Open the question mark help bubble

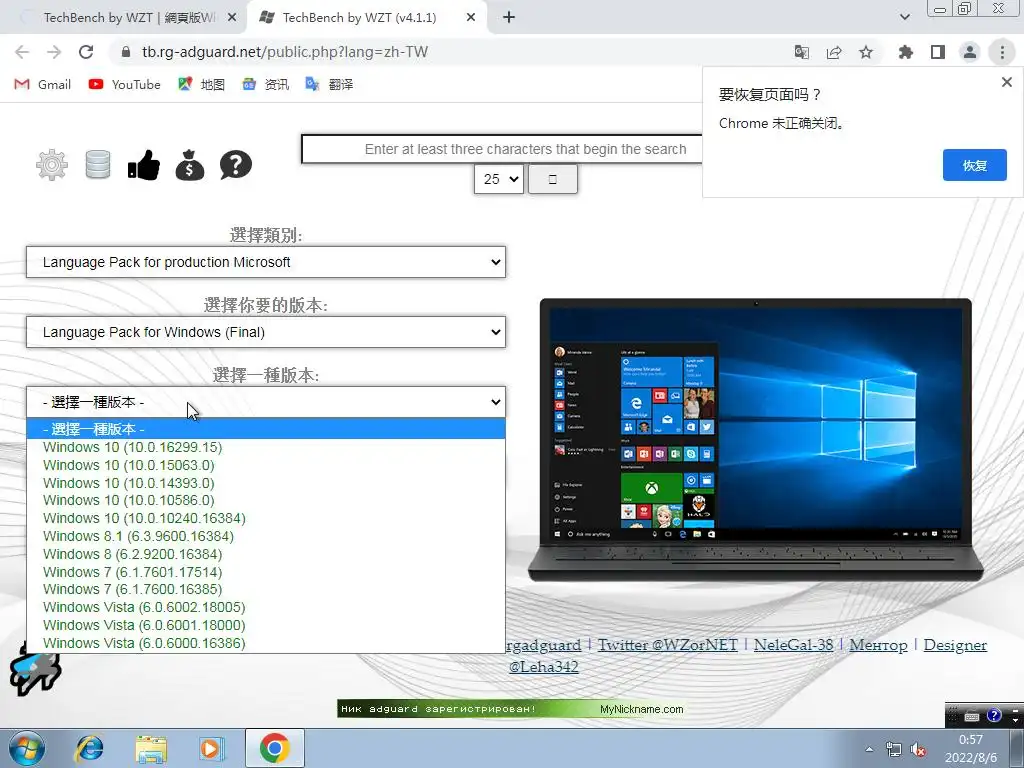[236, 165]
